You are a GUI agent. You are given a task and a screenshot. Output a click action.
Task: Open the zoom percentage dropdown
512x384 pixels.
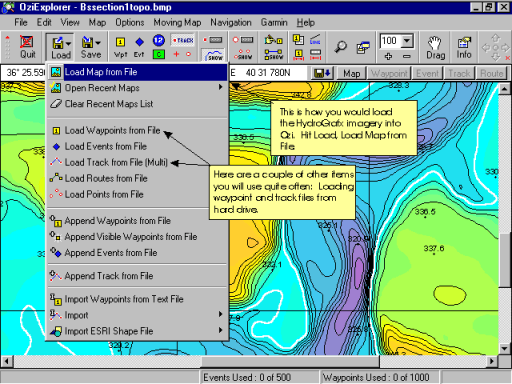407,41
